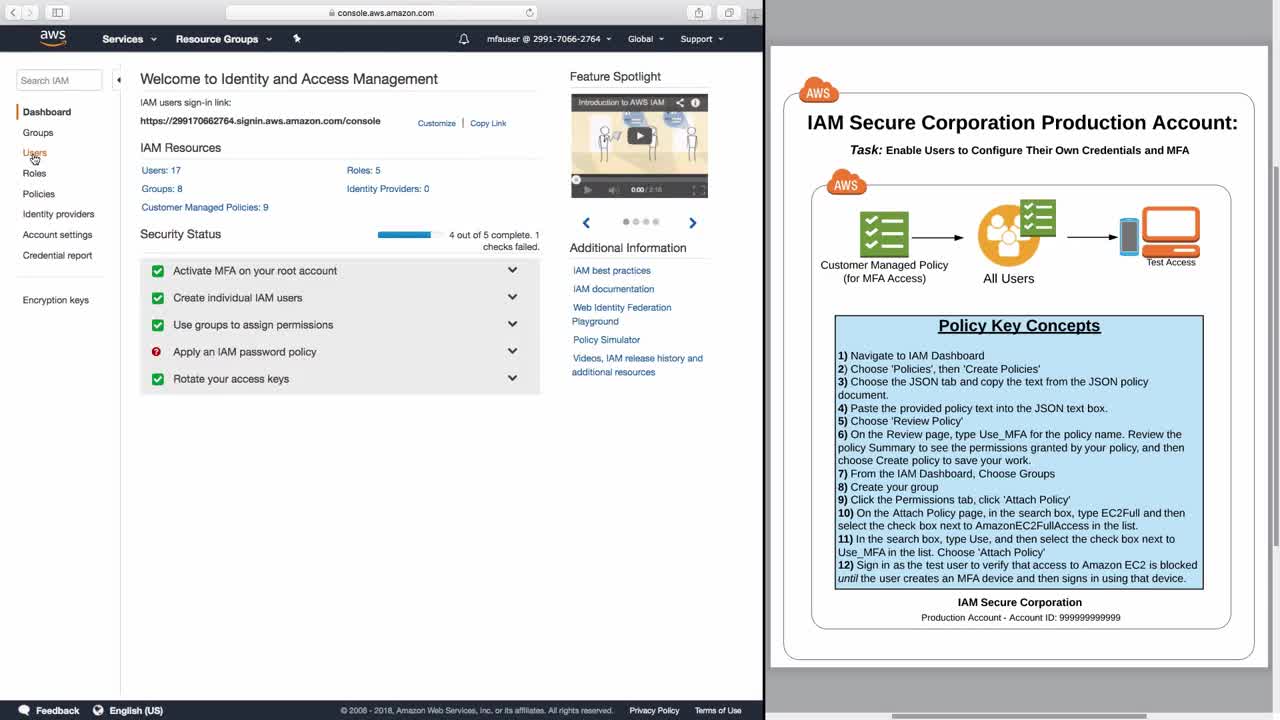
Task: Click the Feature Spotlight carousel dots
Action: coord(641,222)
